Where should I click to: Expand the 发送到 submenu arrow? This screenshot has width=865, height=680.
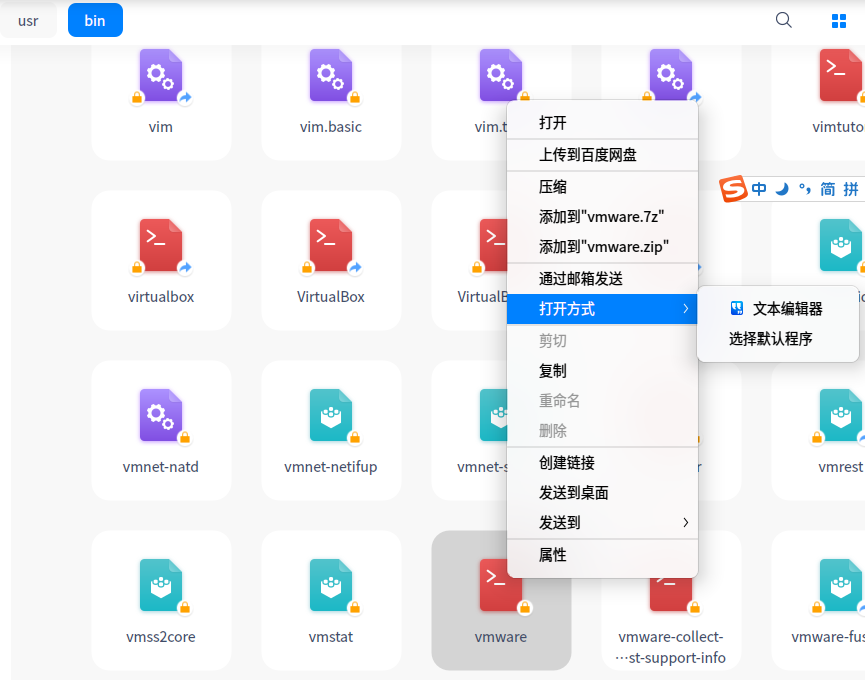(686, 522)
